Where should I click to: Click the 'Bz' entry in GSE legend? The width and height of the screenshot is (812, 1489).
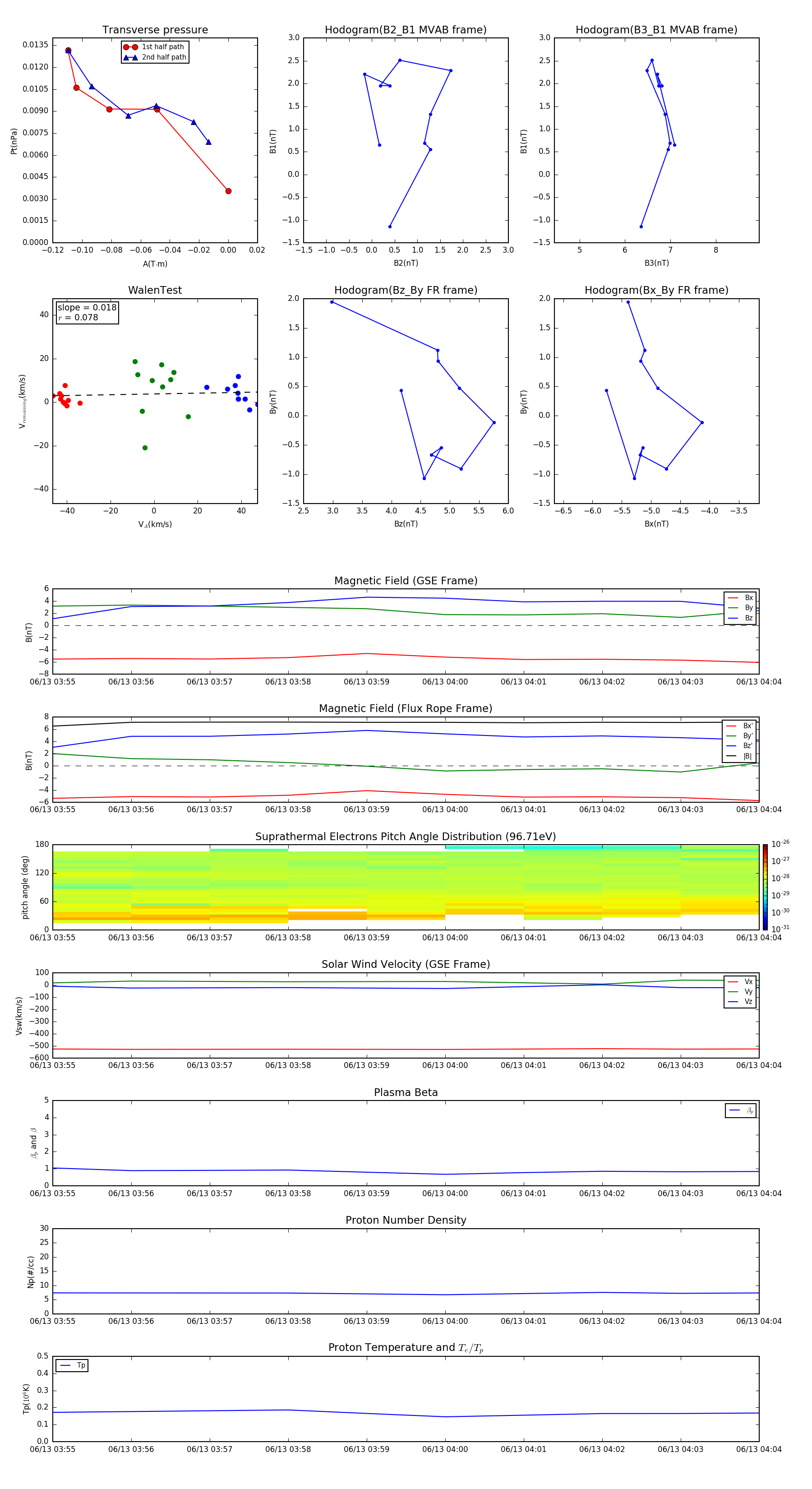[x=740, y=618]
